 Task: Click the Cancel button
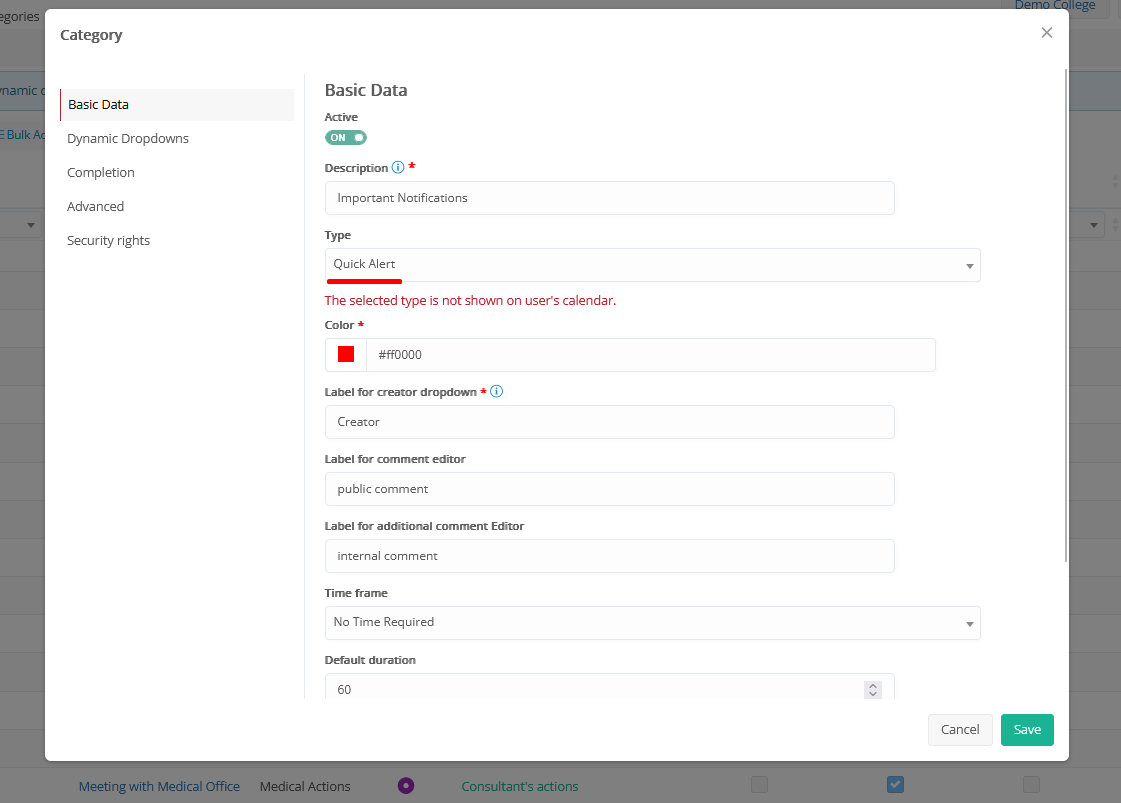pyautogui.click(x=959, y=730)
